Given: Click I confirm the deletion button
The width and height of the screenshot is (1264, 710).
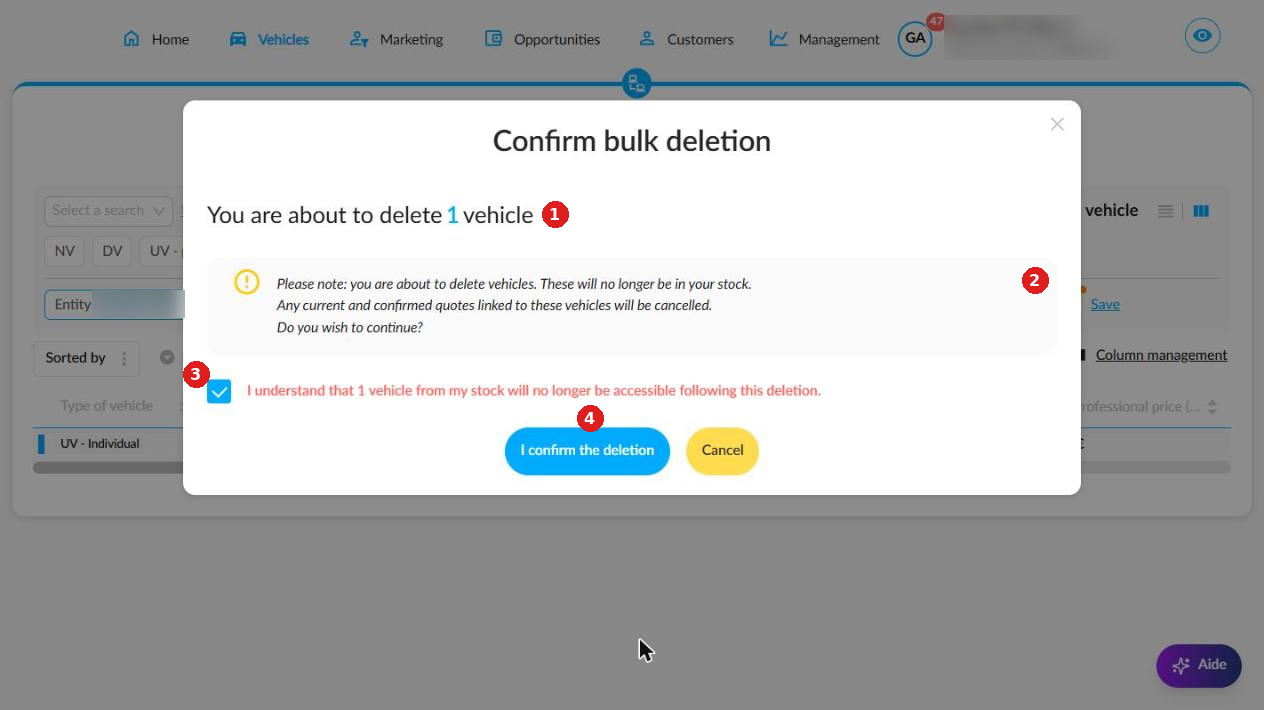Looking at the screenshot, I should [587, 451].
